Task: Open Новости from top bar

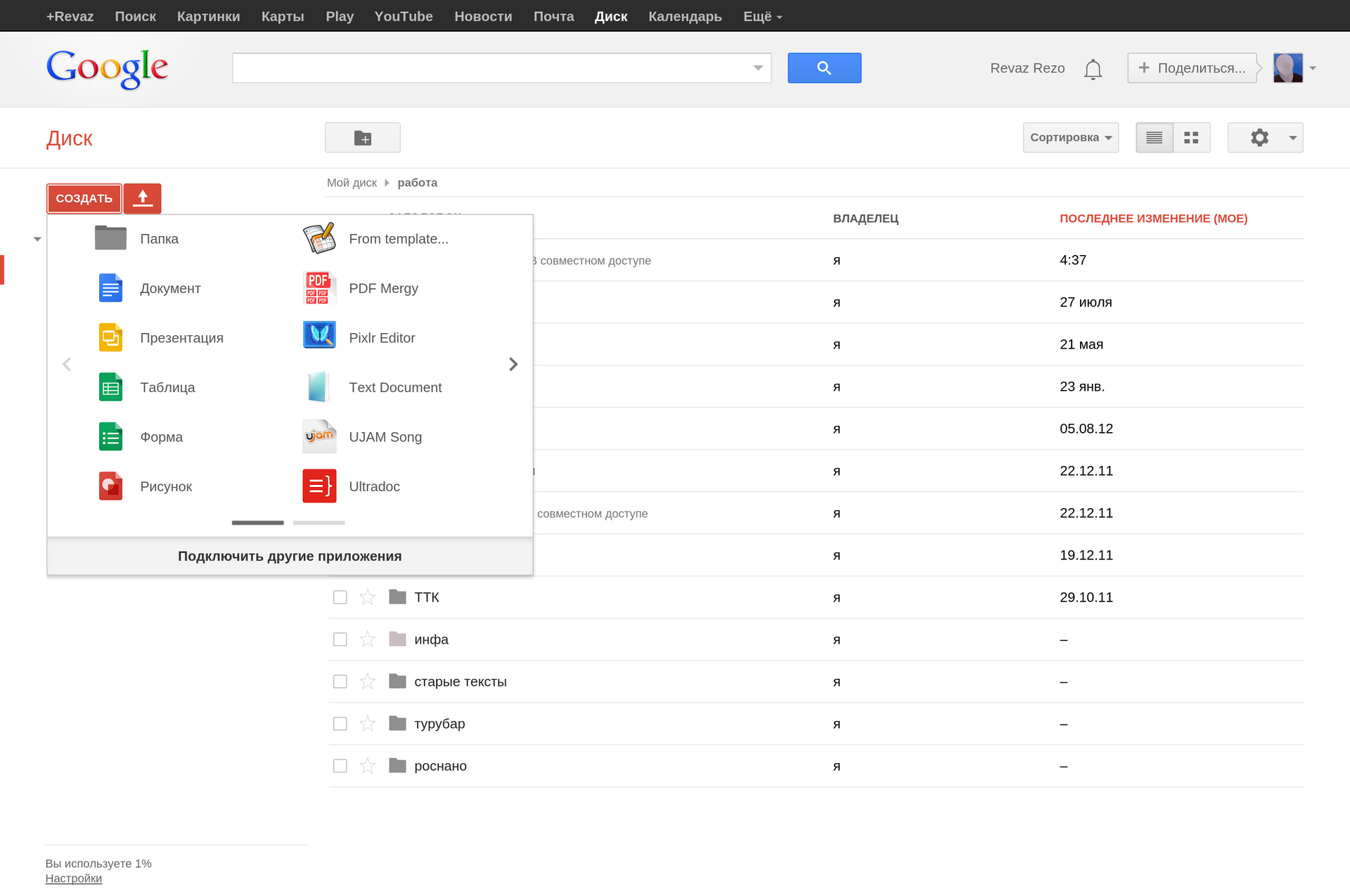Action: [483, 16]
